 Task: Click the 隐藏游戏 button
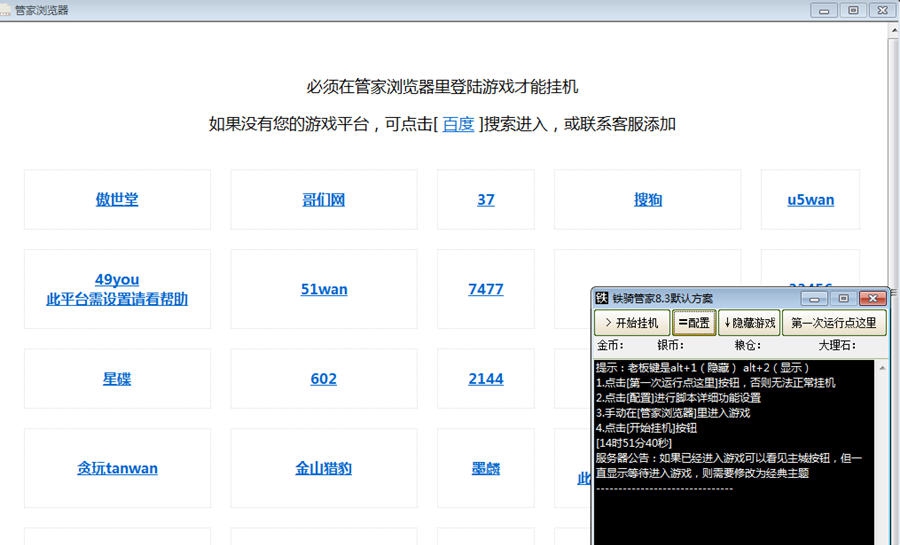[x=749, y=323]
